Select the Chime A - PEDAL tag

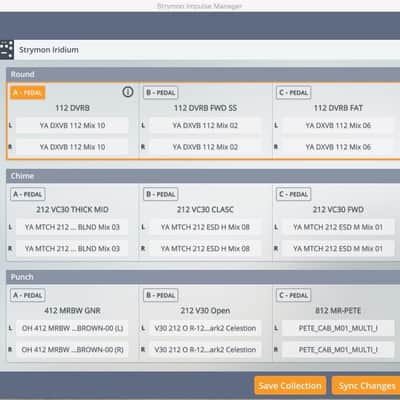click(28, 194)
